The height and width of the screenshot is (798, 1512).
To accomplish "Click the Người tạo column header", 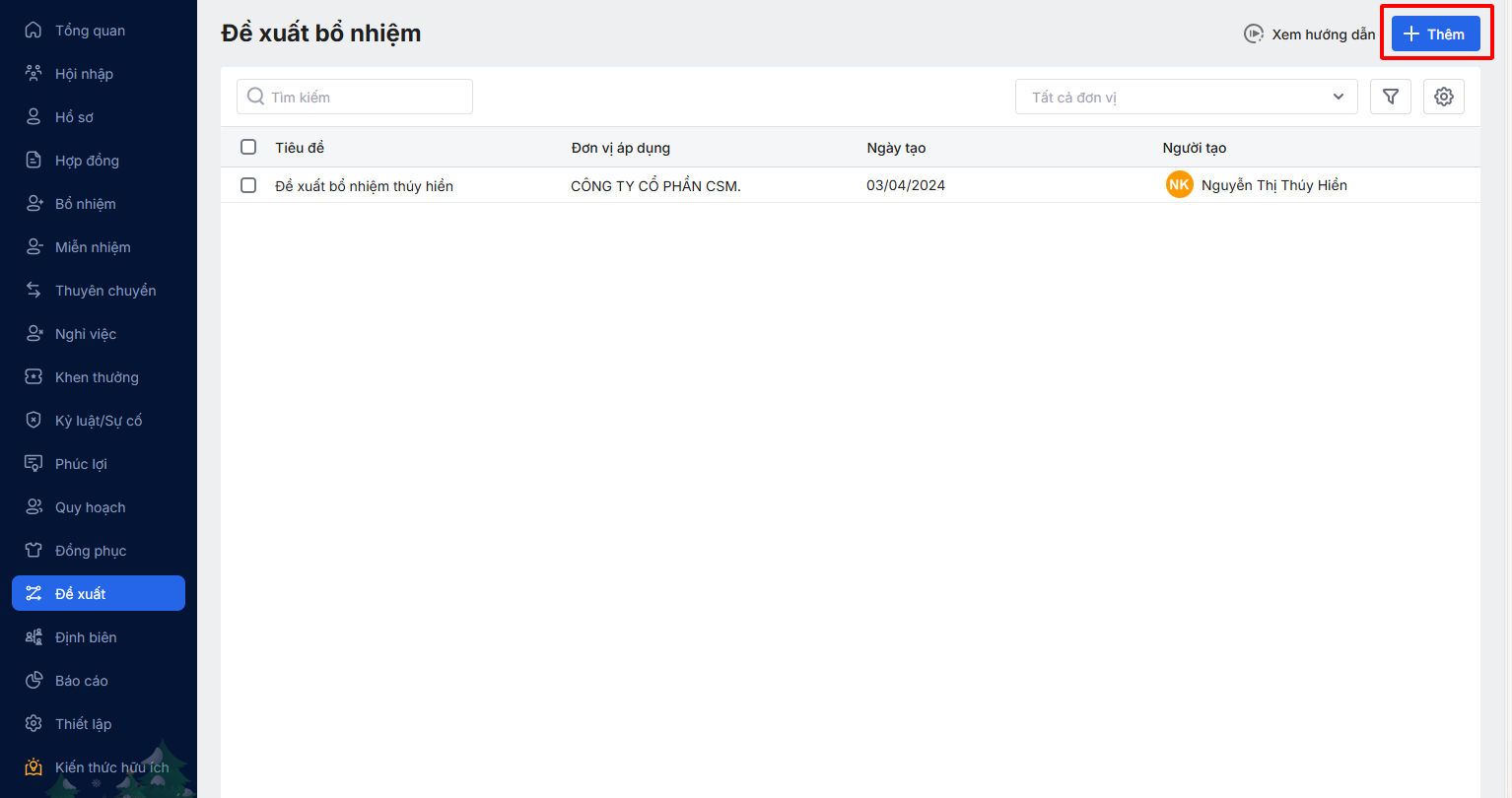I will pos(1195,148).
